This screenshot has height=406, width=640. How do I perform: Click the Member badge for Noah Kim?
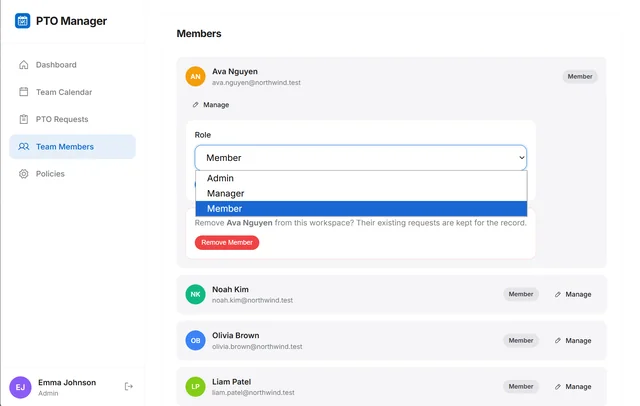pos(521,294)
